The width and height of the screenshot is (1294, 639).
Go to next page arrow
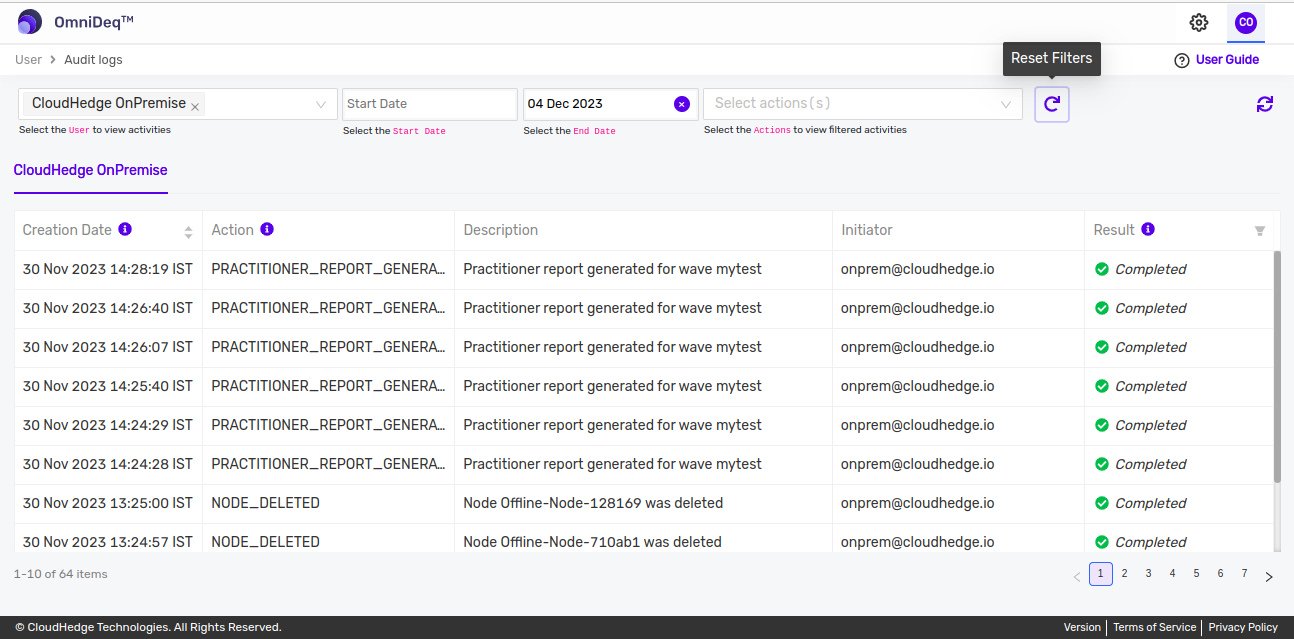point(1269,576)
